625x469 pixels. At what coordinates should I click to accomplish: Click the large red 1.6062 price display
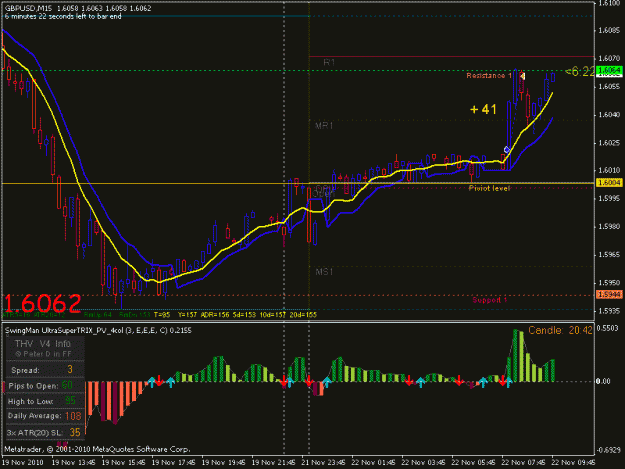(x=42, y=304)
